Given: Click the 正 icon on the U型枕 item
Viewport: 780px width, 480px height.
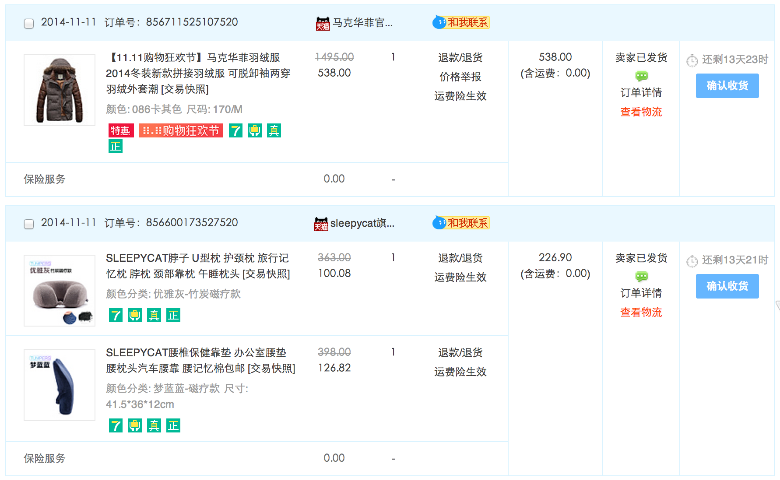Looking at the screenshot, I should 173,315.
